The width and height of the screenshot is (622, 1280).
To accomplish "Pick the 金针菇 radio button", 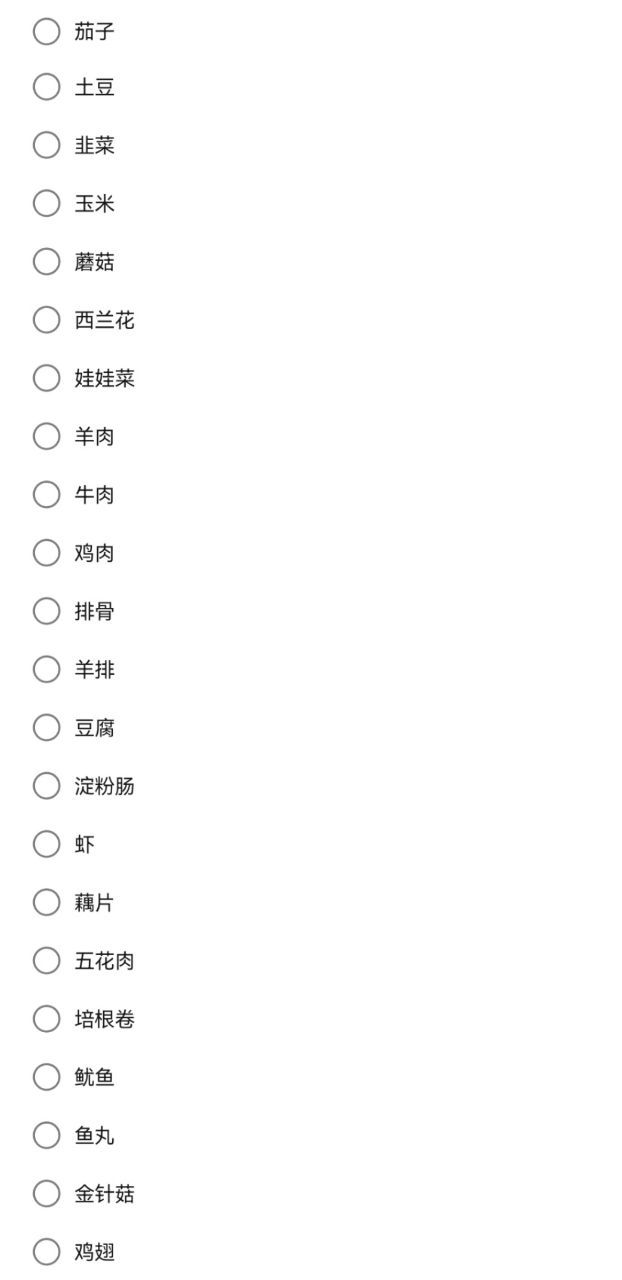I will pyautogui.click(x=47, y=1193).
